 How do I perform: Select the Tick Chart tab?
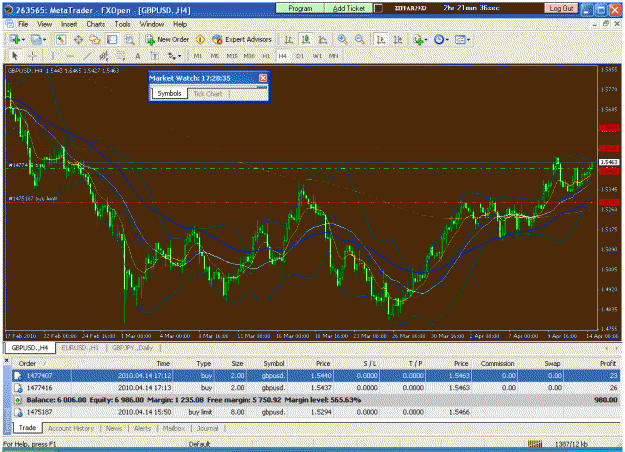point(208,94)
